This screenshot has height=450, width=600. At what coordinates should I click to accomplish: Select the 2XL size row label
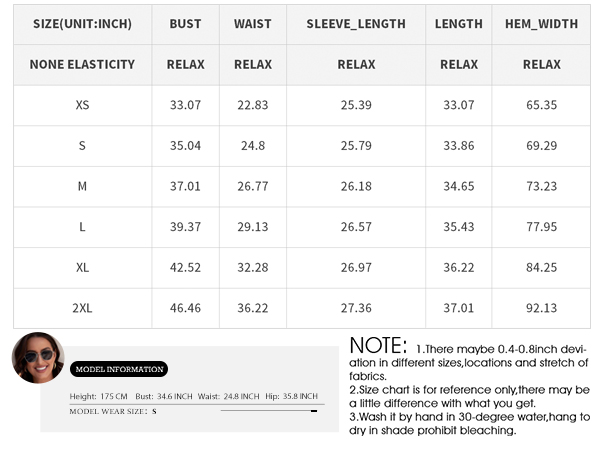click(82, 308)
